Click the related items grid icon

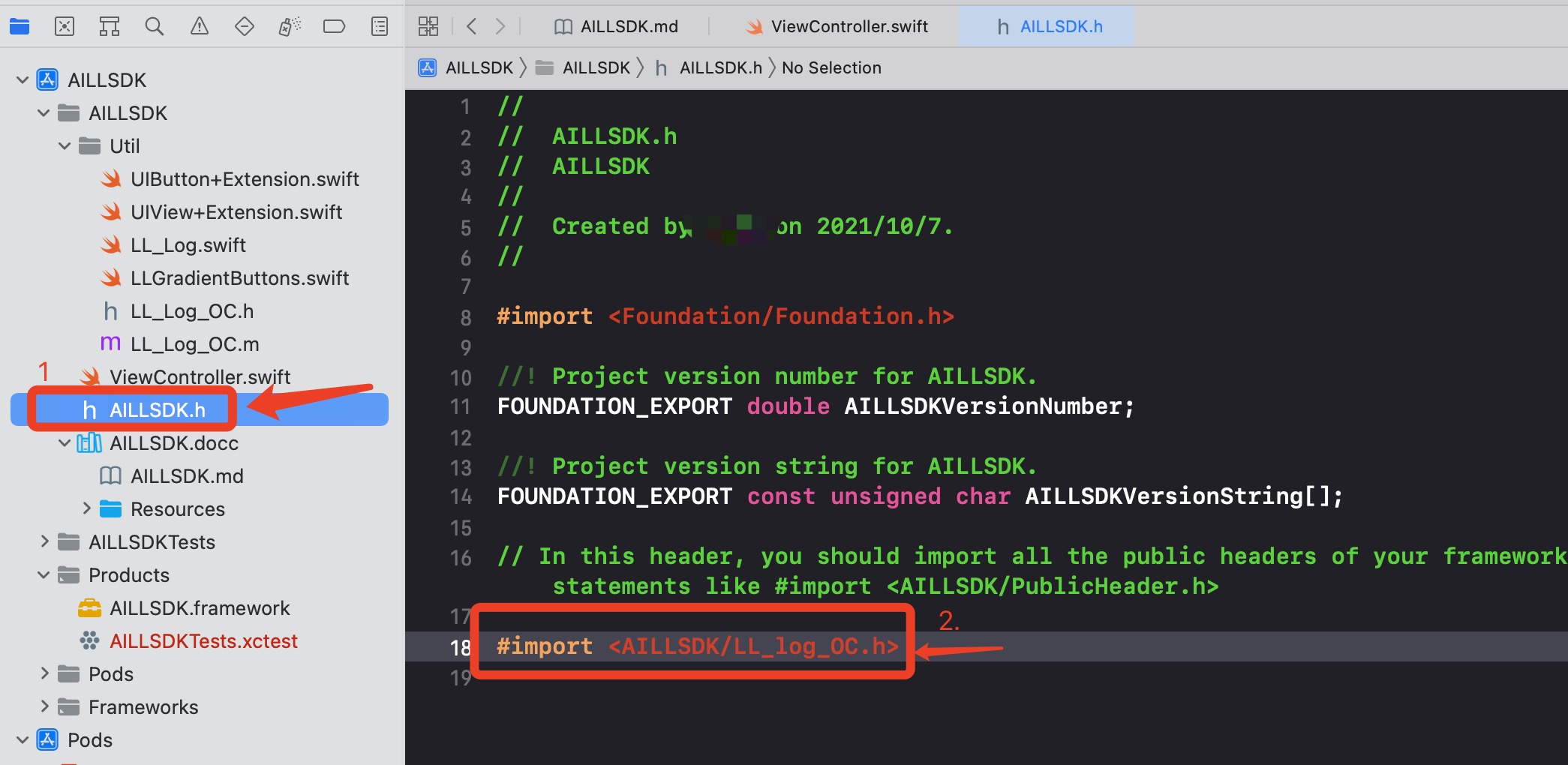click(428, 27)
